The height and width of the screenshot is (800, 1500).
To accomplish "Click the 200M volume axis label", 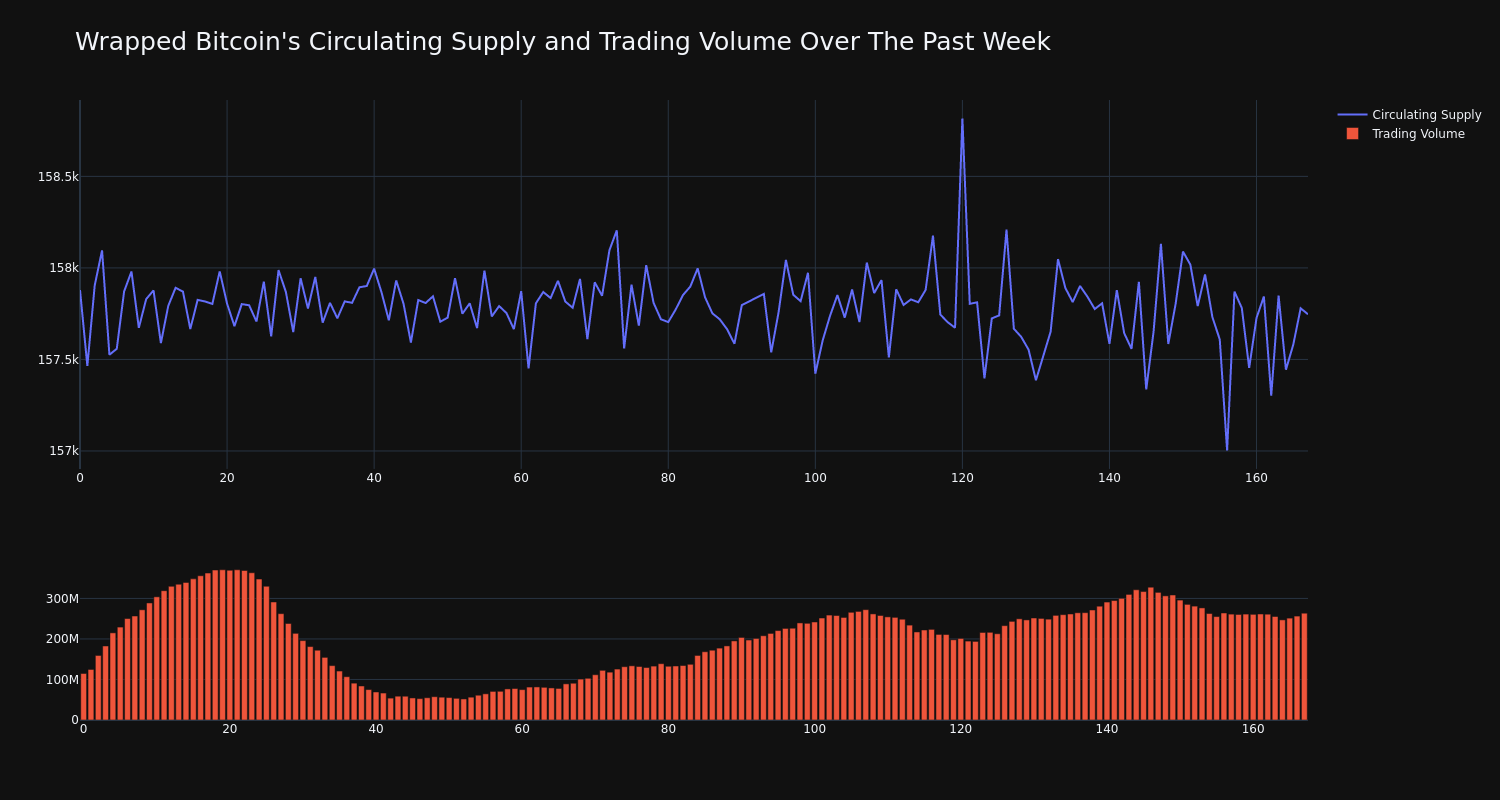I will click(x=62, y=639).
